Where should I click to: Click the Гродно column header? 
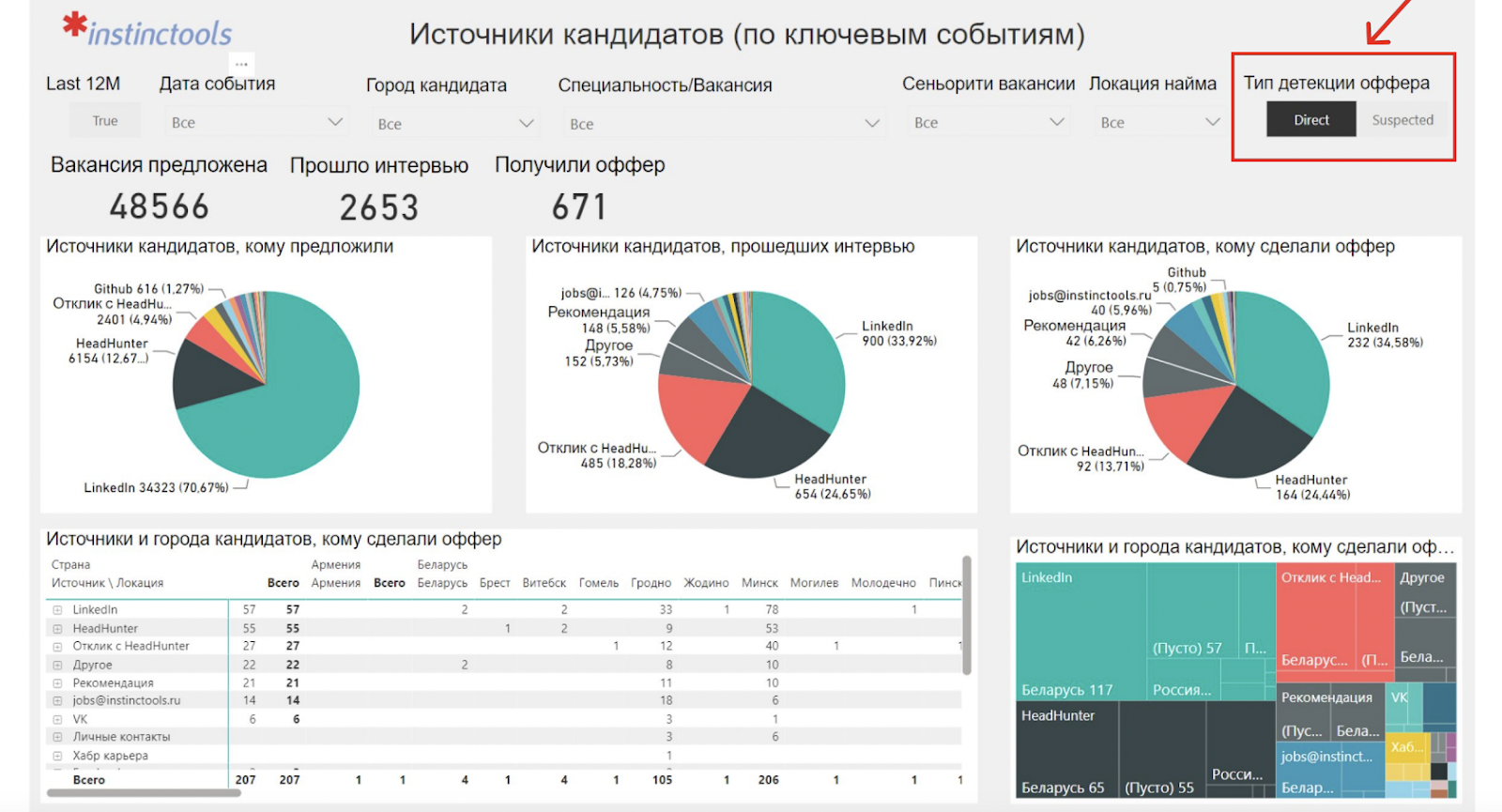[x=651, y=583]
